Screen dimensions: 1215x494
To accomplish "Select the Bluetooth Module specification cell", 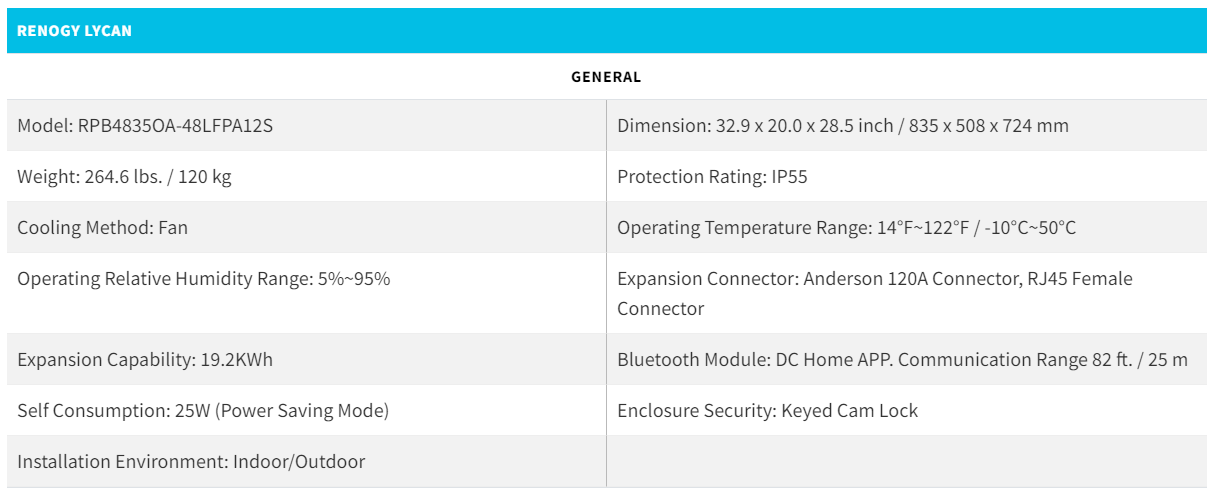I will (902, 360).
